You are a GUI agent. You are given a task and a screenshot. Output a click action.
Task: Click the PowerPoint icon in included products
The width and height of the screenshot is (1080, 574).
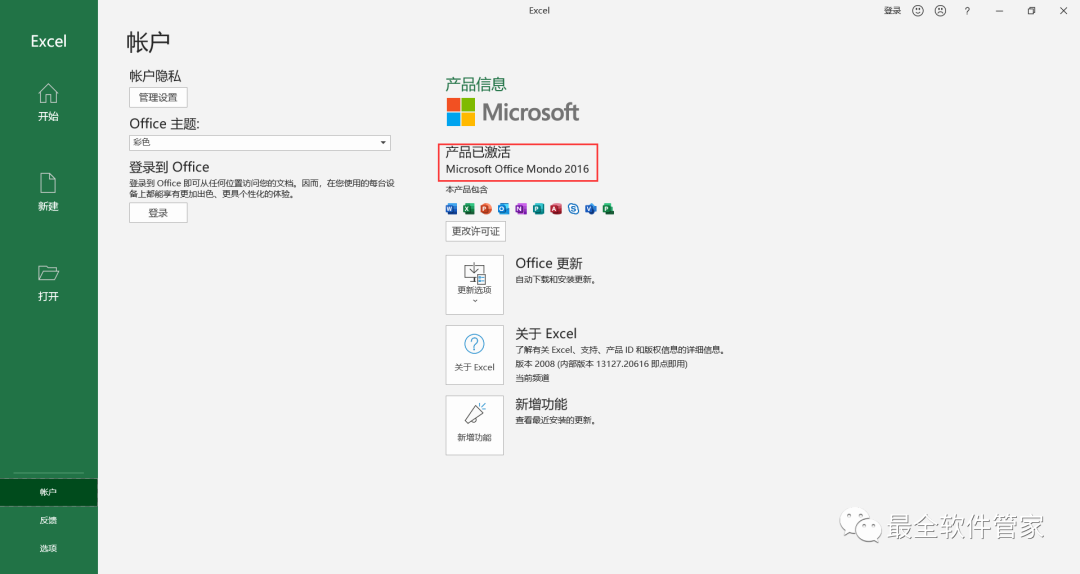pyautogui.click(x=486, y=209)
